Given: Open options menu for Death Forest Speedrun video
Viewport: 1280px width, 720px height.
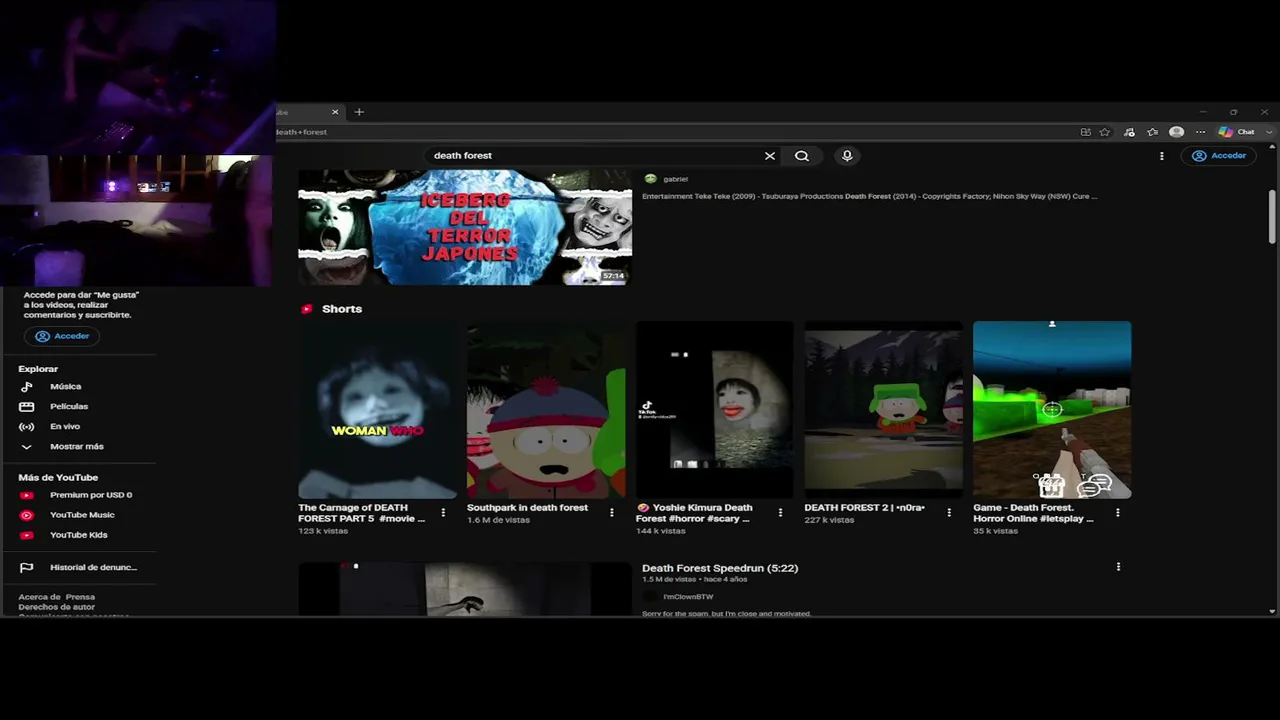Looking at the screenshot, I should (x=1118, y=567).
